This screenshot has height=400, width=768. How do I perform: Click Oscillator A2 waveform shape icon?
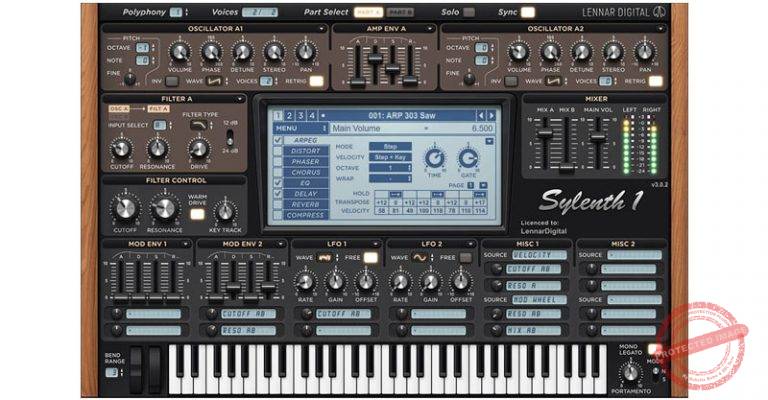(552, 81)
